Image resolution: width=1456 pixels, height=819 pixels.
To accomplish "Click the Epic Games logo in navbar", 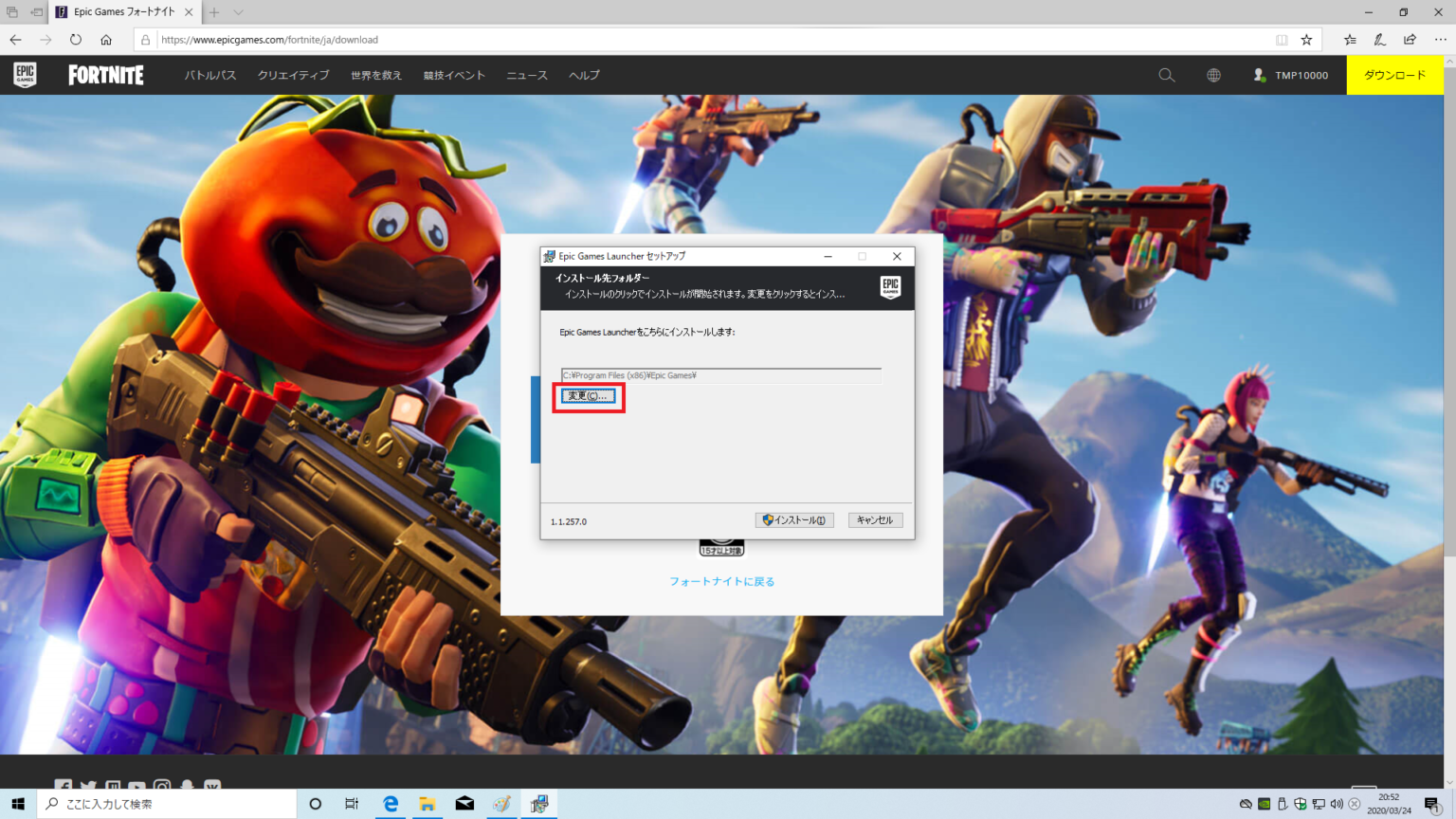I will (x=25, y=75).
